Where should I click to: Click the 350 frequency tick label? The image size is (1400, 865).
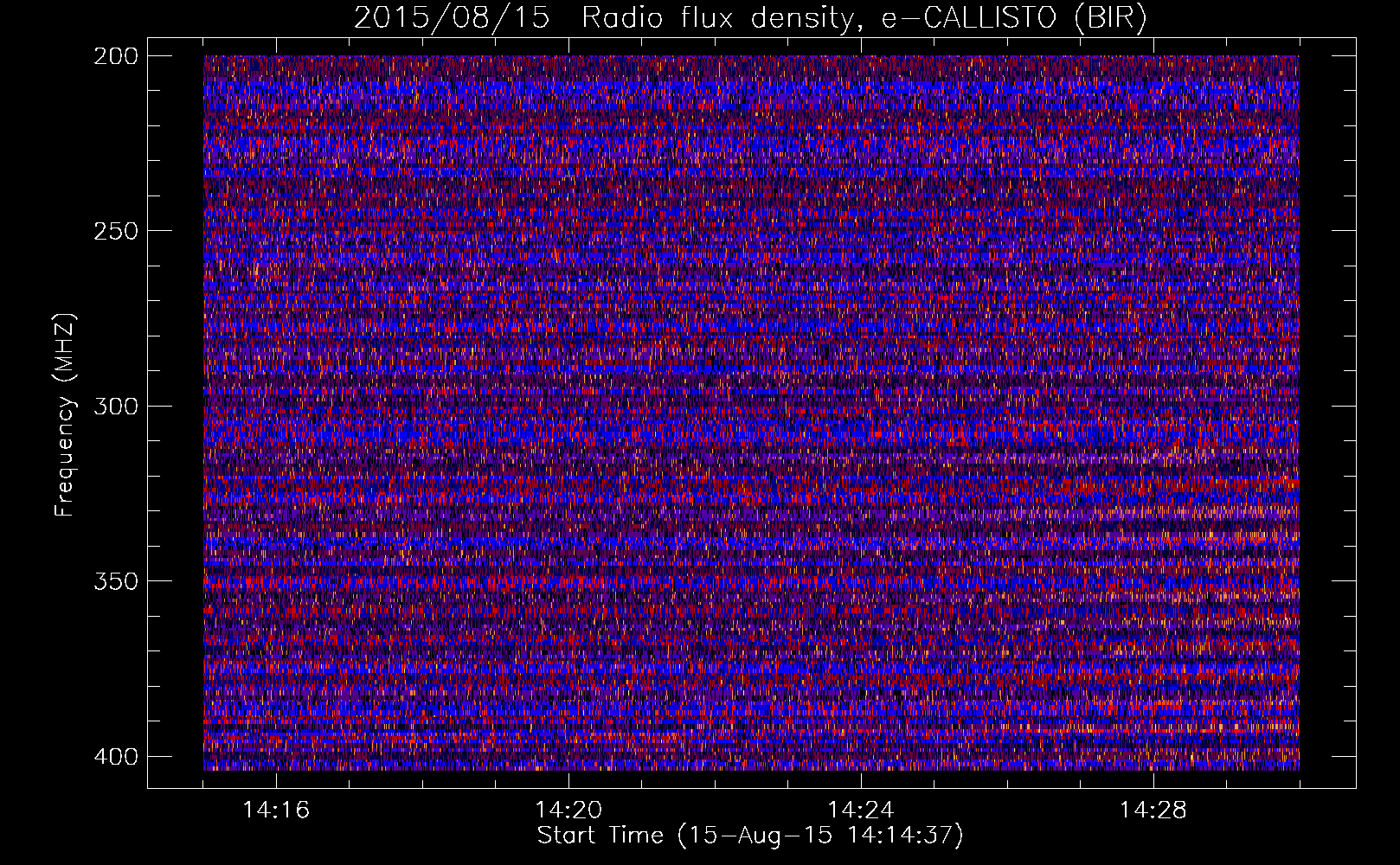pos(115,581)
